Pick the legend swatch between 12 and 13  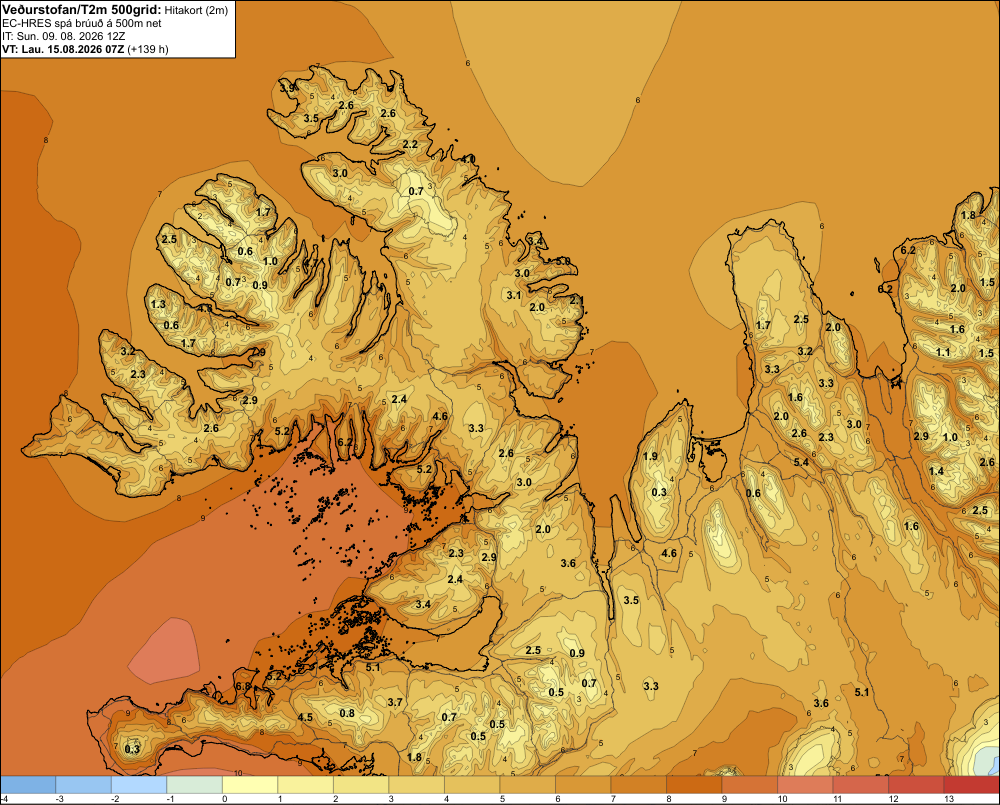[x=916, y=785]
